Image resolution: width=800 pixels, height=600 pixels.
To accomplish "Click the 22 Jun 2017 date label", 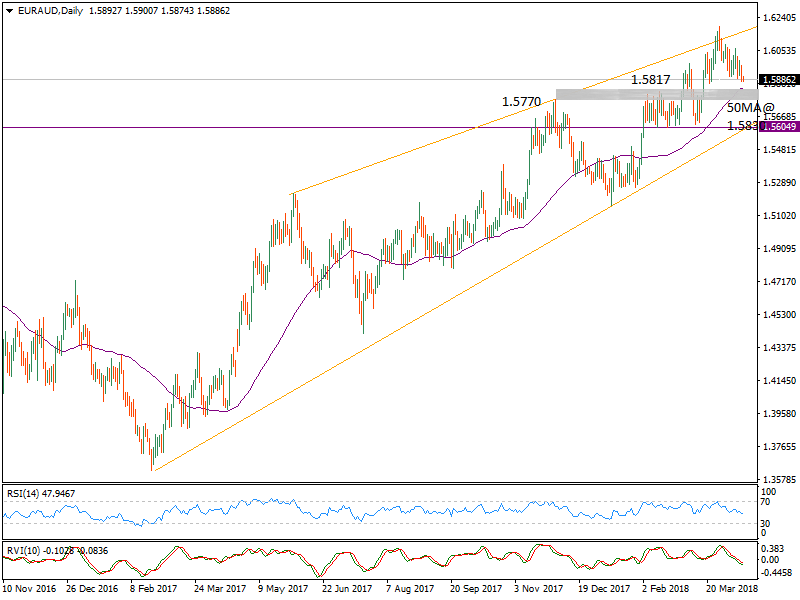I will tap(347, 588).
